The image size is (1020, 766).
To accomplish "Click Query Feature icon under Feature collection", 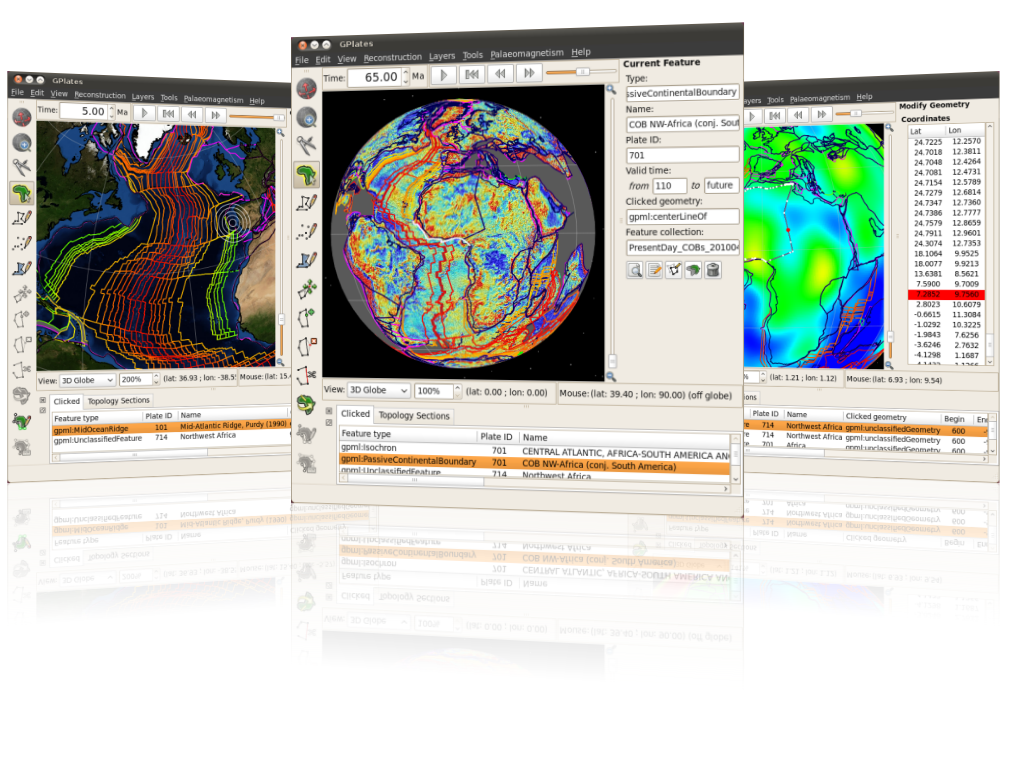I will (635, 270).
